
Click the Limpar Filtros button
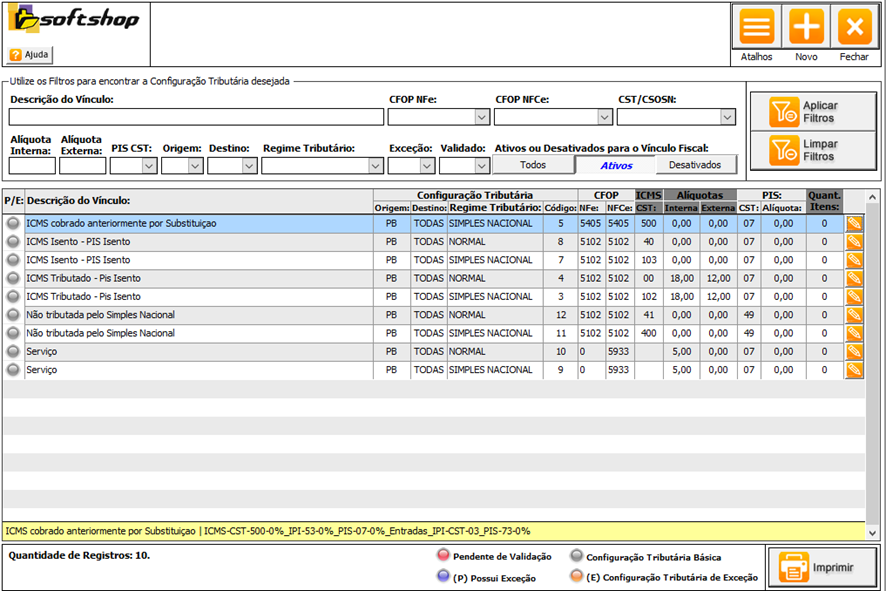811,150
